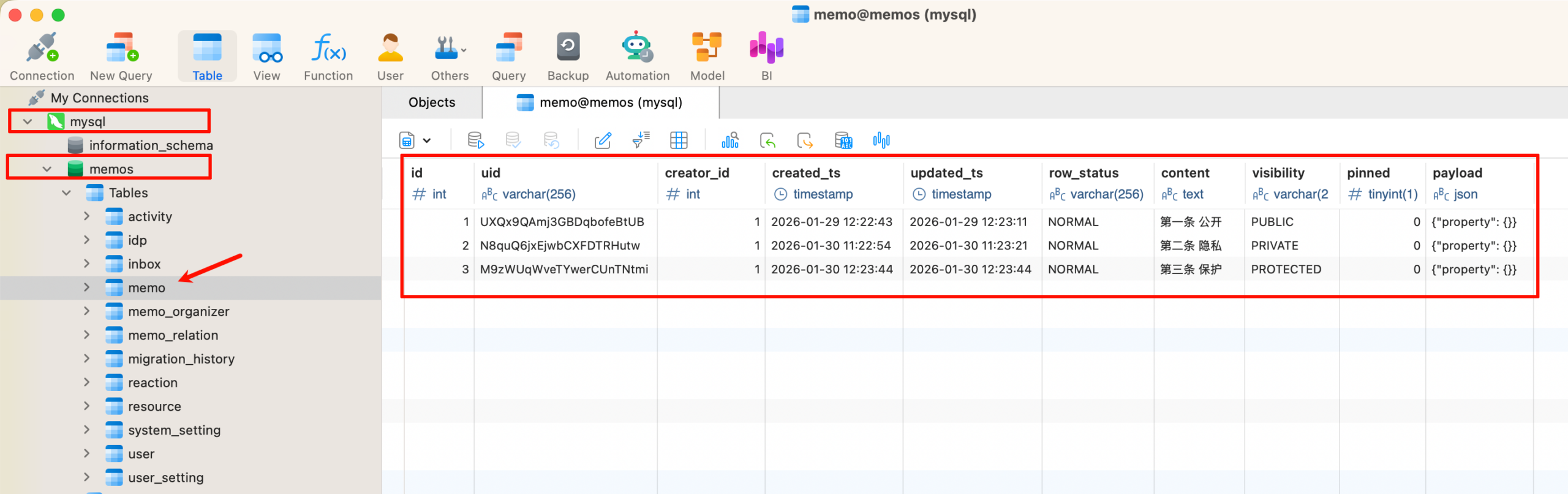Click the Model icon in toolbar
The image size is (1568, 494).
pyautogui.click(x=707, y=56)
